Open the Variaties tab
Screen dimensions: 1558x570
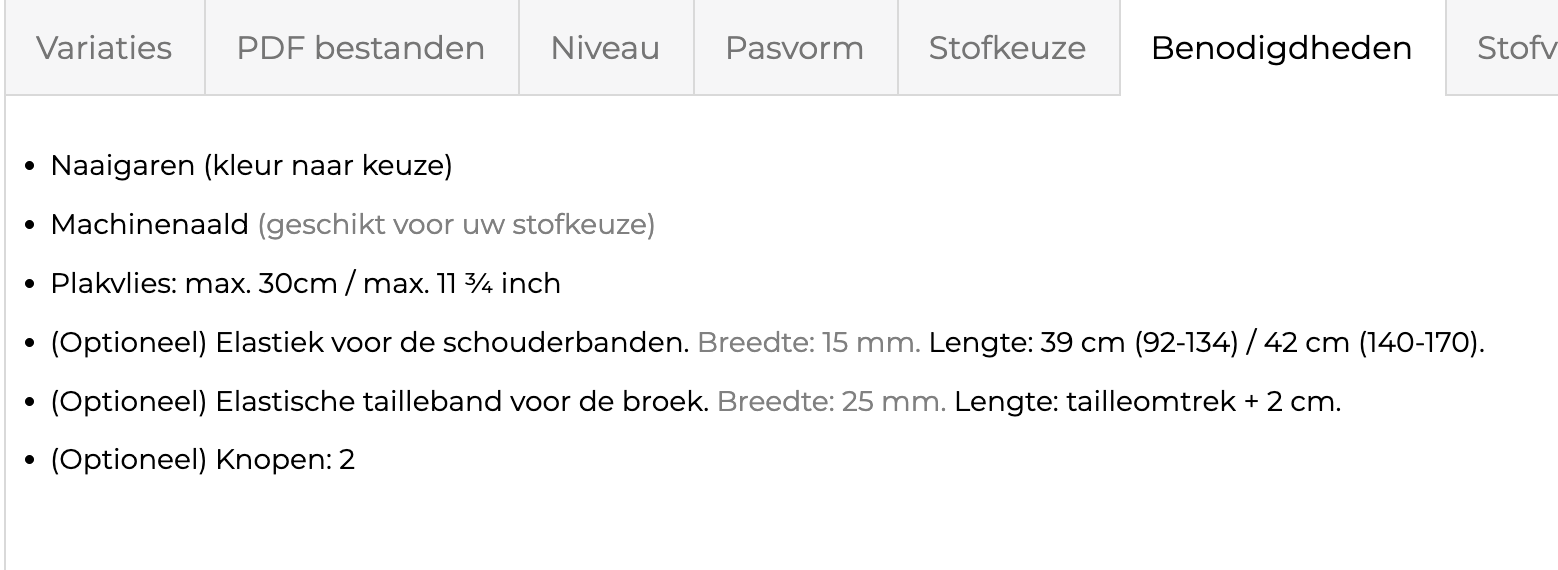pos(104,48)
